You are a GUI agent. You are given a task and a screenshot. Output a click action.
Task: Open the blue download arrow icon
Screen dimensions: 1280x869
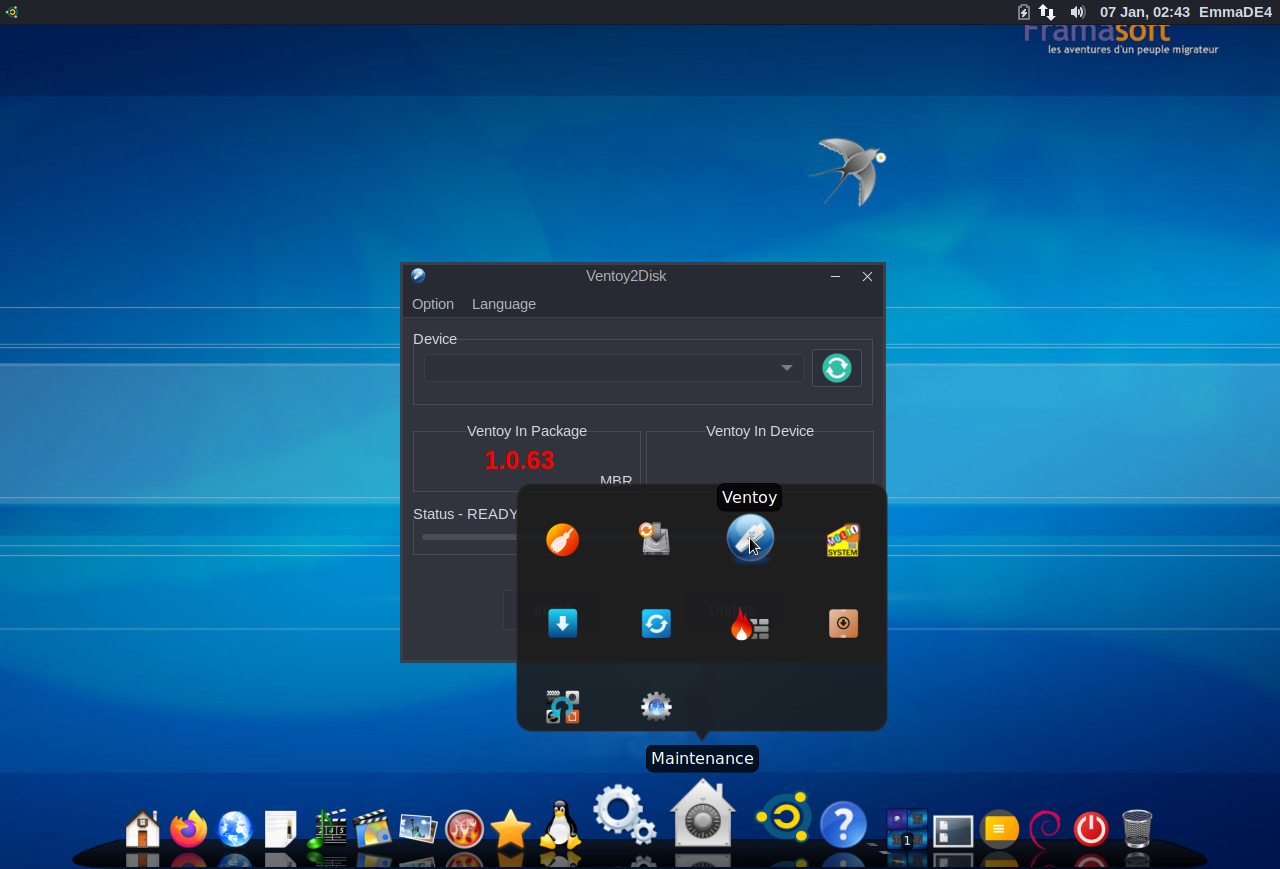[x=563, y=624]
